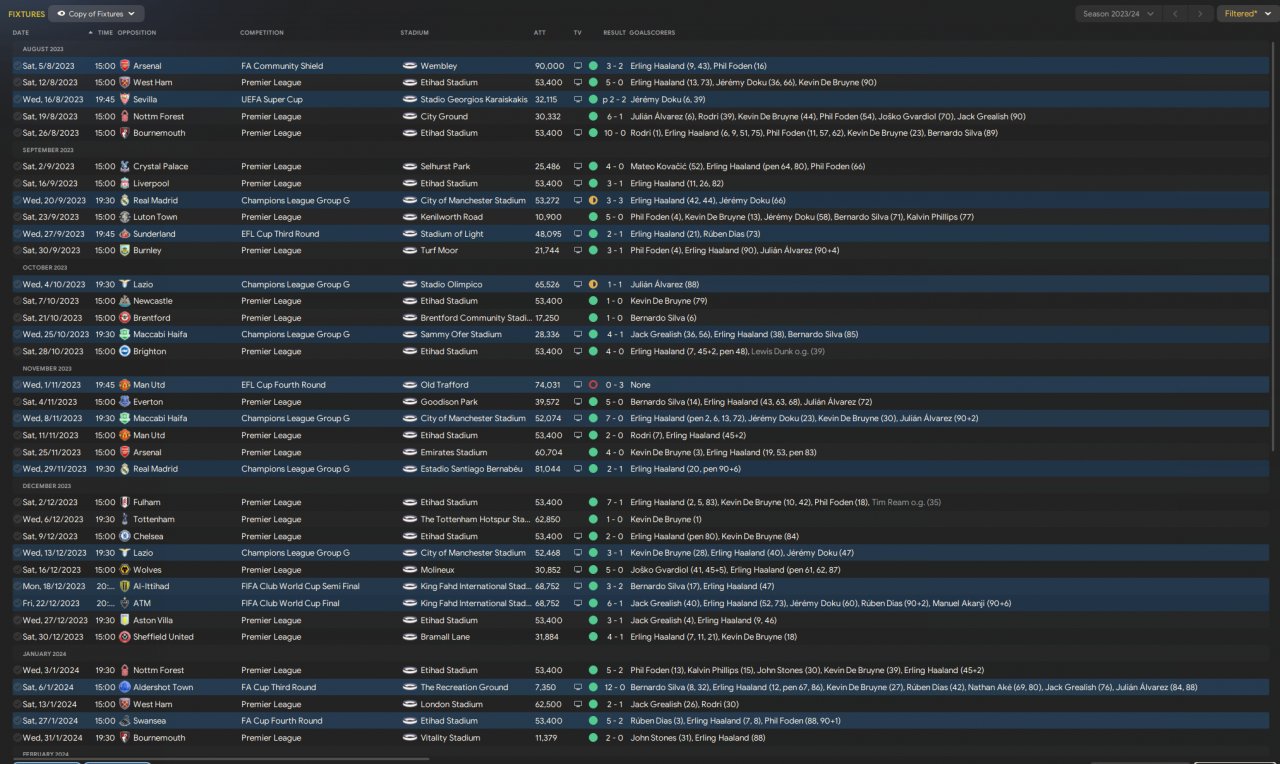Sort by the Att column header

point(540,33)
